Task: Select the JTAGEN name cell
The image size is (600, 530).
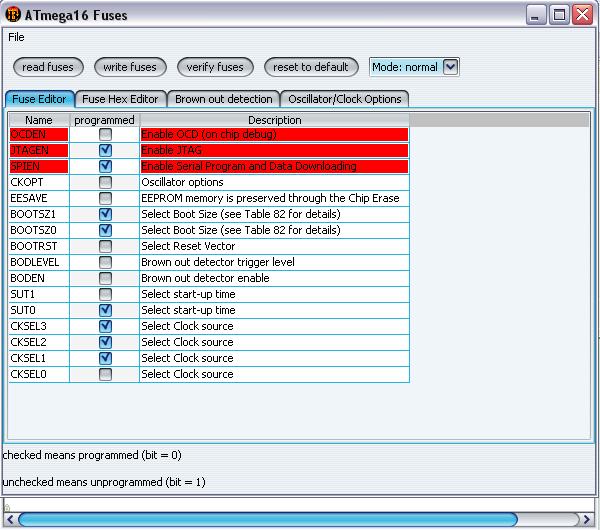Action: (x=39, y=150)
